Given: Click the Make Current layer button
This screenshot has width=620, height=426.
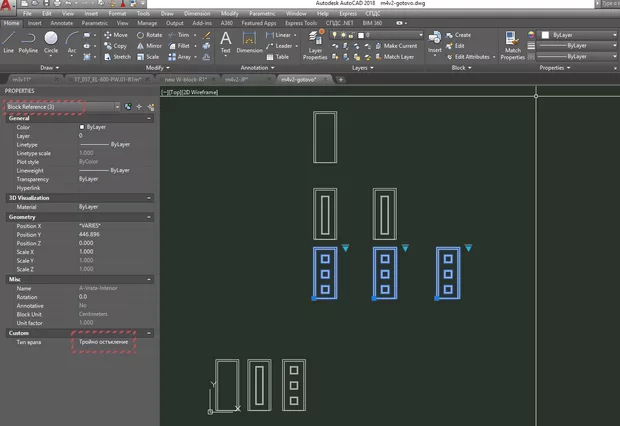Looking at the screenshot, I should pos(400,46).
